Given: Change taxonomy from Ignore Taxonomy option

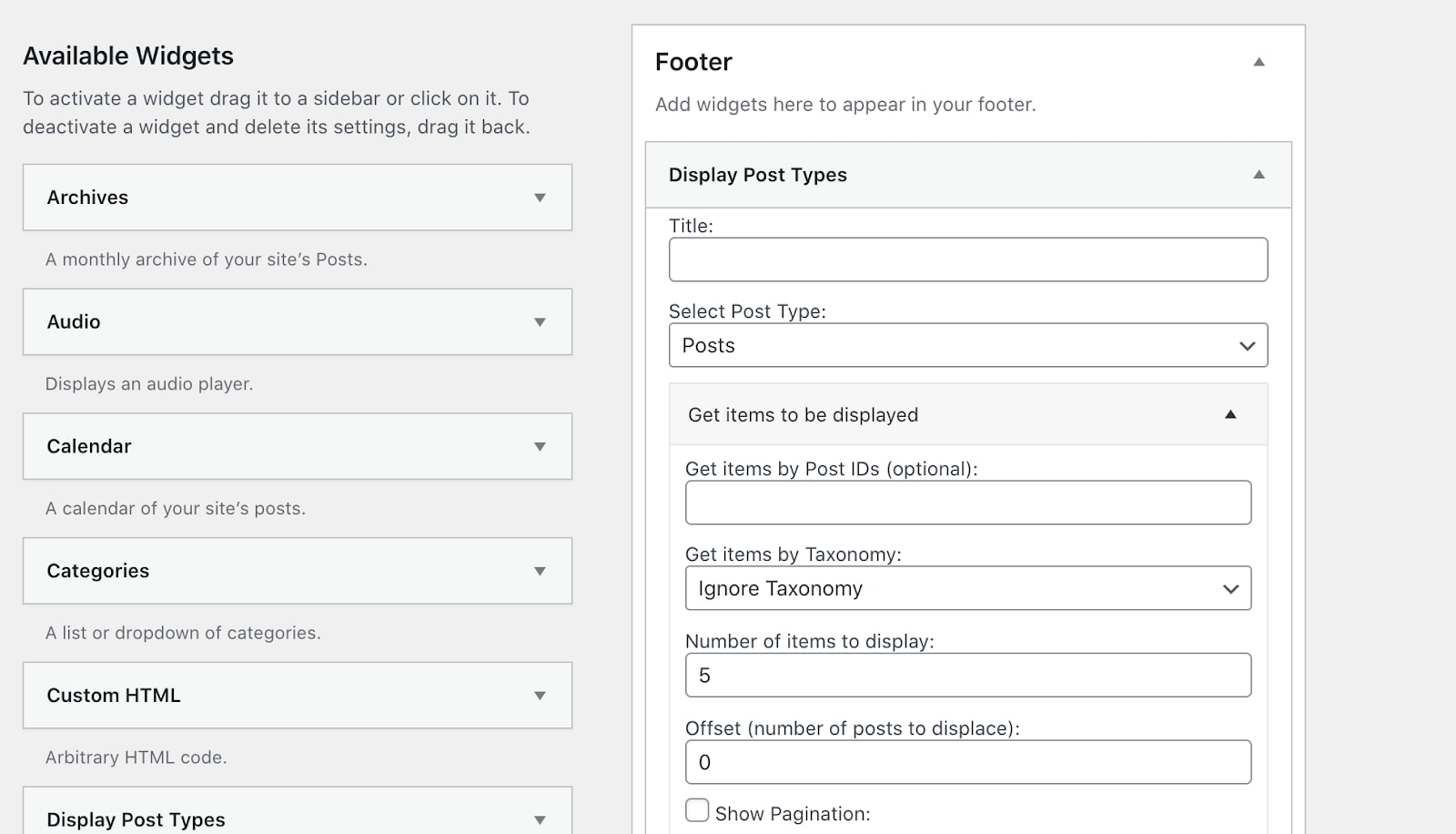Looking at the screenshot, I should 968,588.
